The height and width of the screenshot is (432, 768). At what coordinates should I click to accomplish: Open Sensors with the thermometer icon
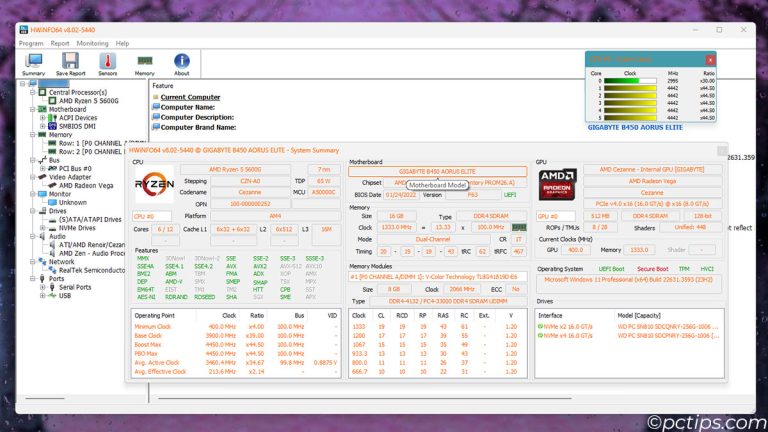click(x=107, y=64)
